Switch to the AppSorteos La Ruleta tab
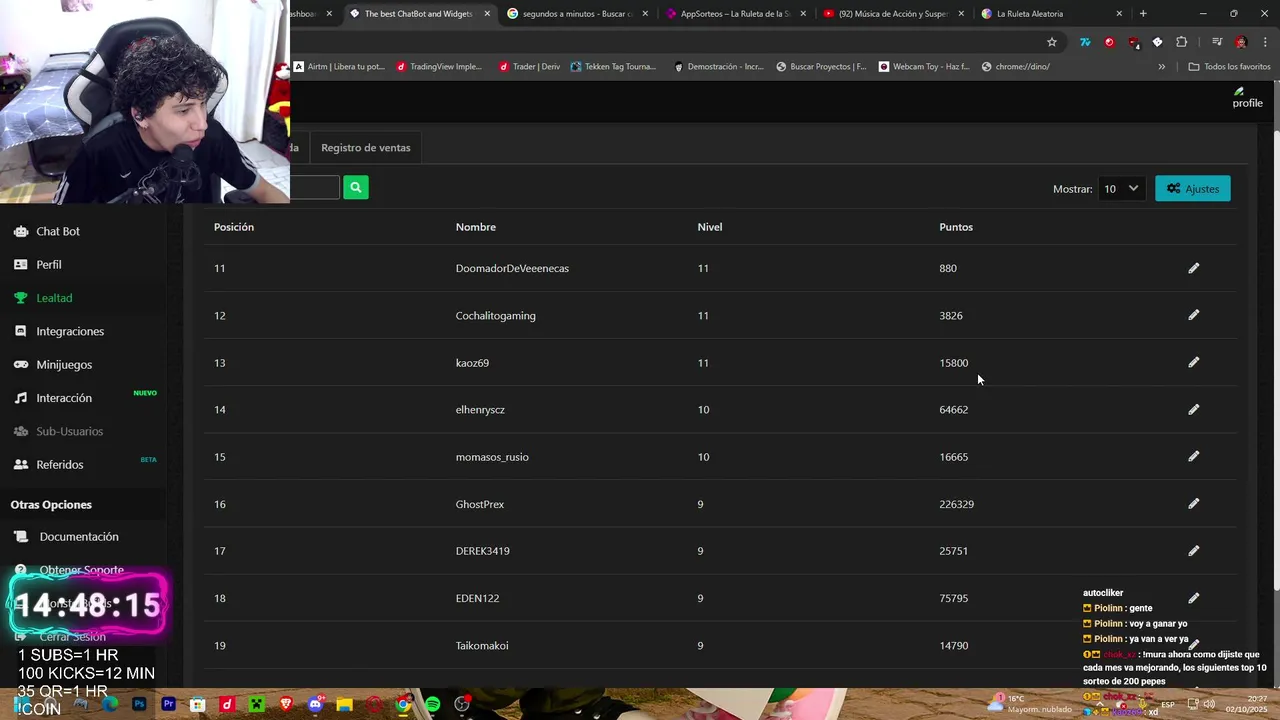1280x720 pixels. coord(735,14)
